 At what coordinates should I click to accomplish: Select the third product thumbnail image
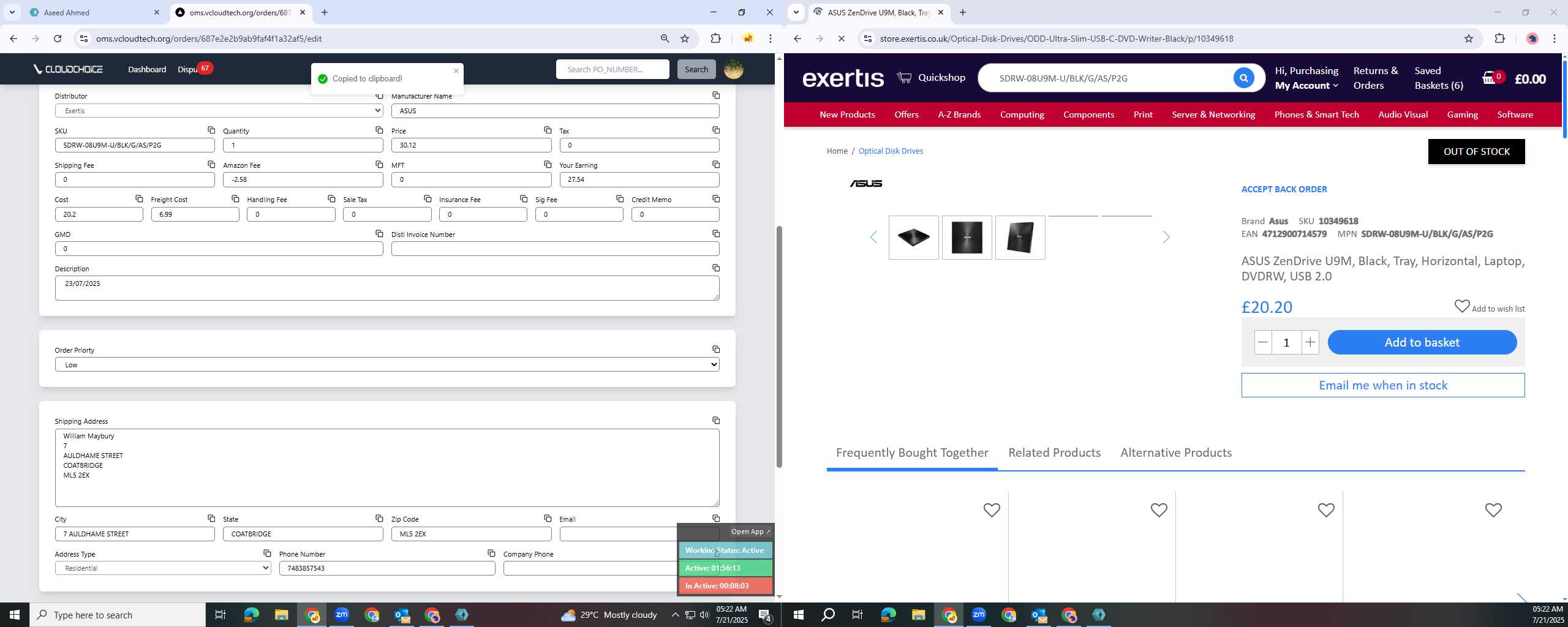click(1020, 237)
